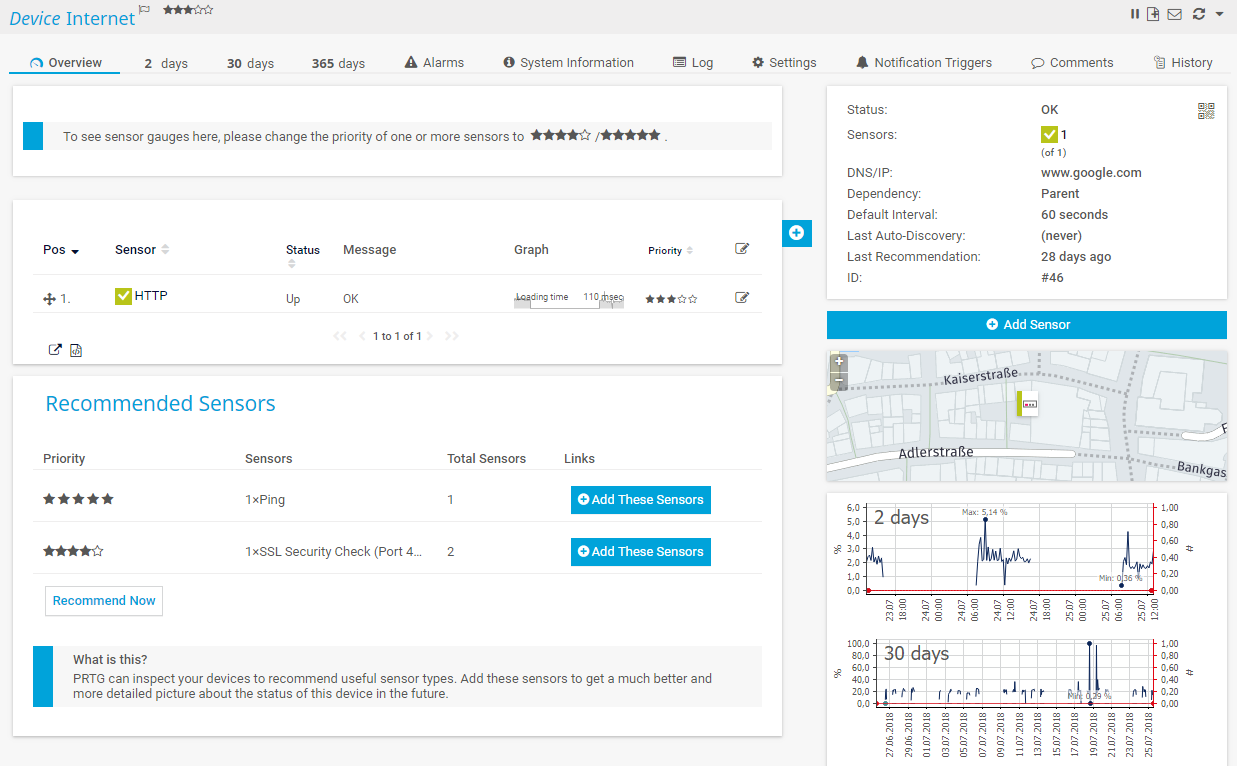
Task: Open the 2 days graph thumbnail
Action: pos(1010,555)
